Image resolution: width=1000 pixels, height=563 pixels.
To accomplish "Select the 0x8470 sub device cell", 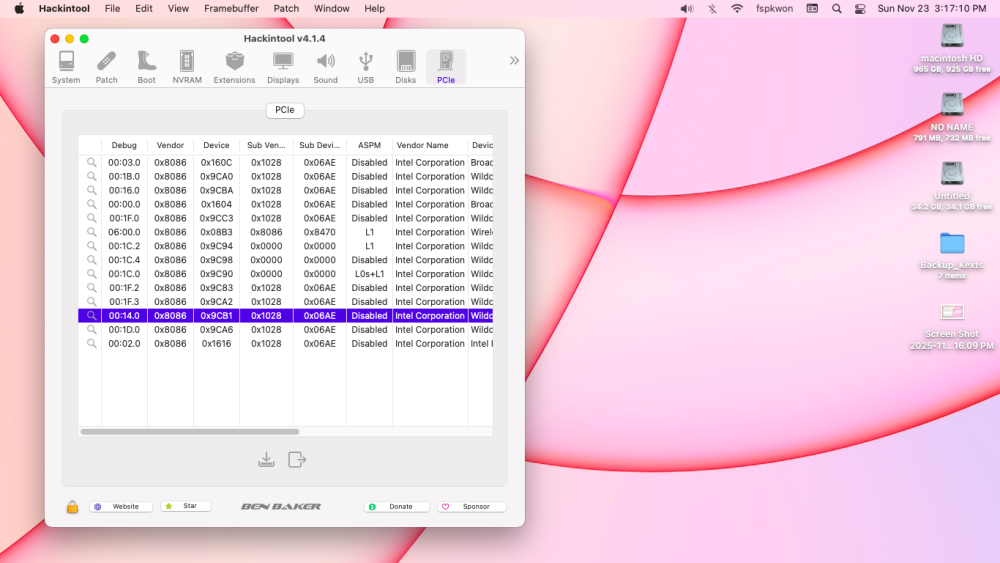I will point(320,232).
